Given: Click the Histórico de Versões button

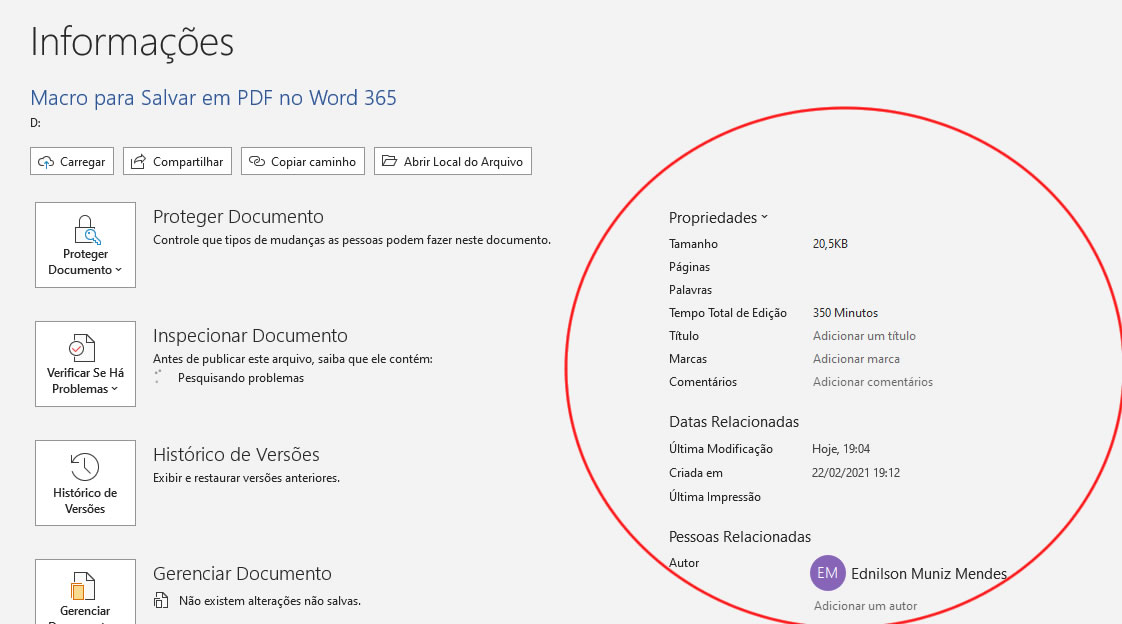Looking at the screenshot, I should point(85,483).
